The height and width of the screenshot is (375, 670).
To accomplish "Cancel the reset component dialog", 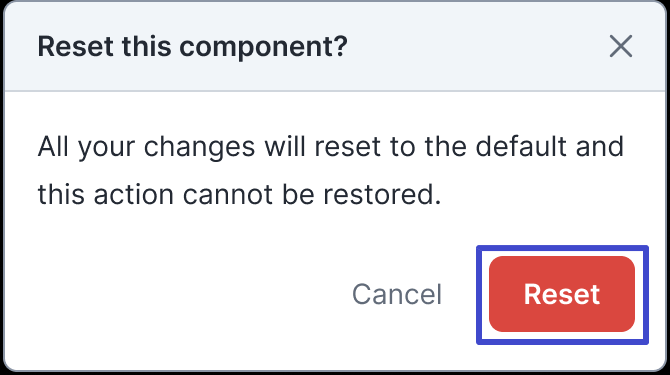I will tap(397, 294).
